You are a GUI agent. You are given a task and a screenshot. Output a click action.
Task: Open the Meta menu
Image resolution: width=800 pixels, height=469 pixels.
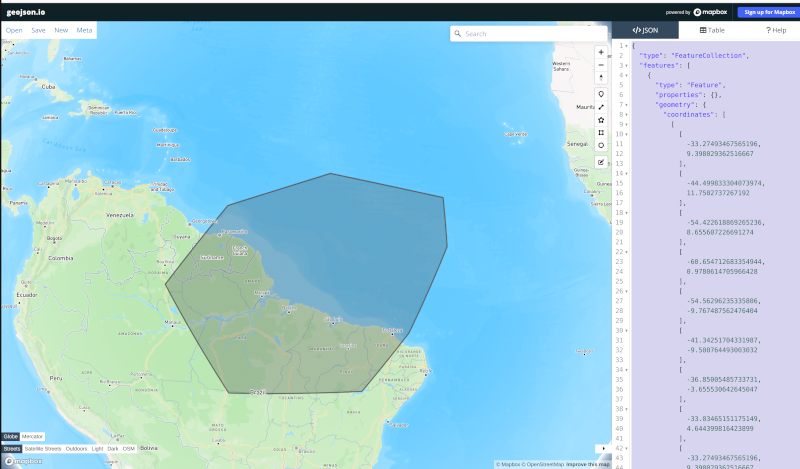(84, 30)
